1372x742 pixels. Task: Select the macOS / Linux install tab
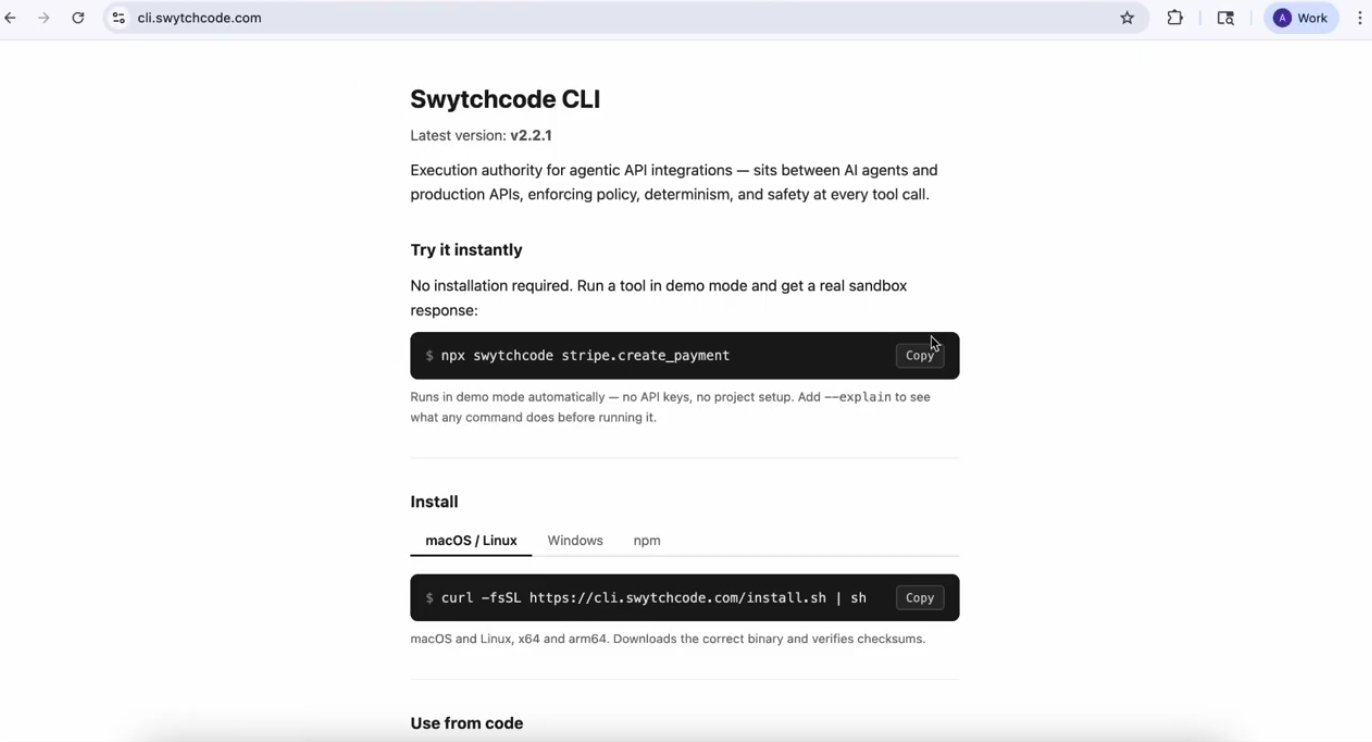pos(471,541)
